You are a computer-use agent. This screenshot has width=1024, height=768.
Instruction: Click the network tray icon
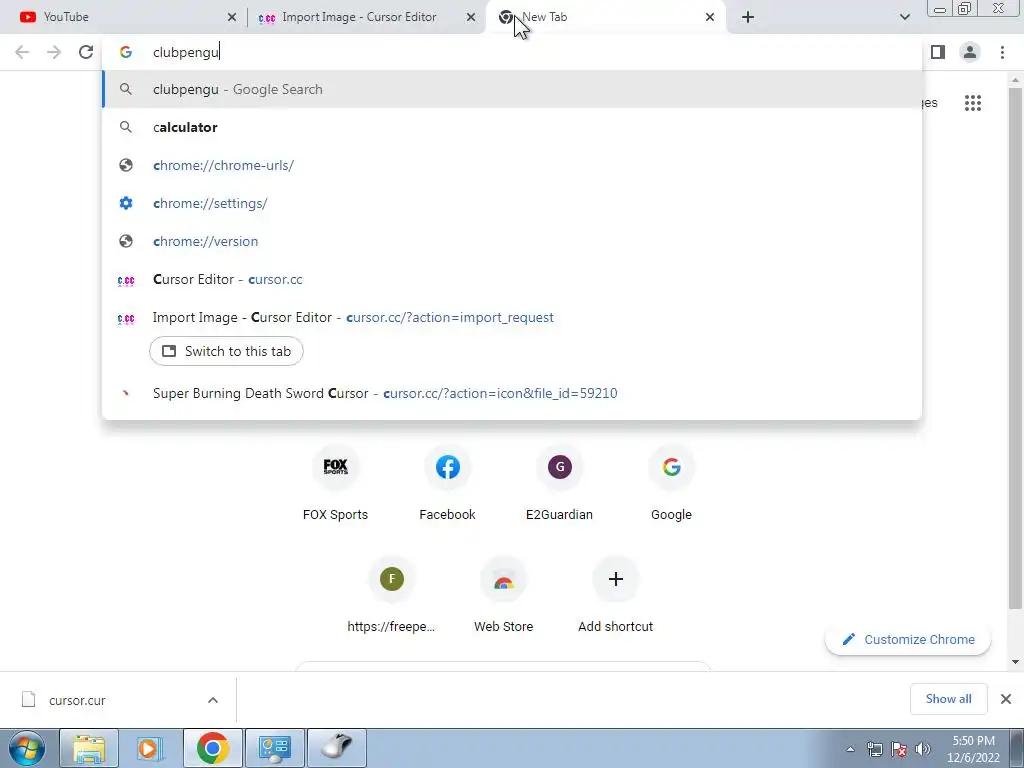coord(874,749)
